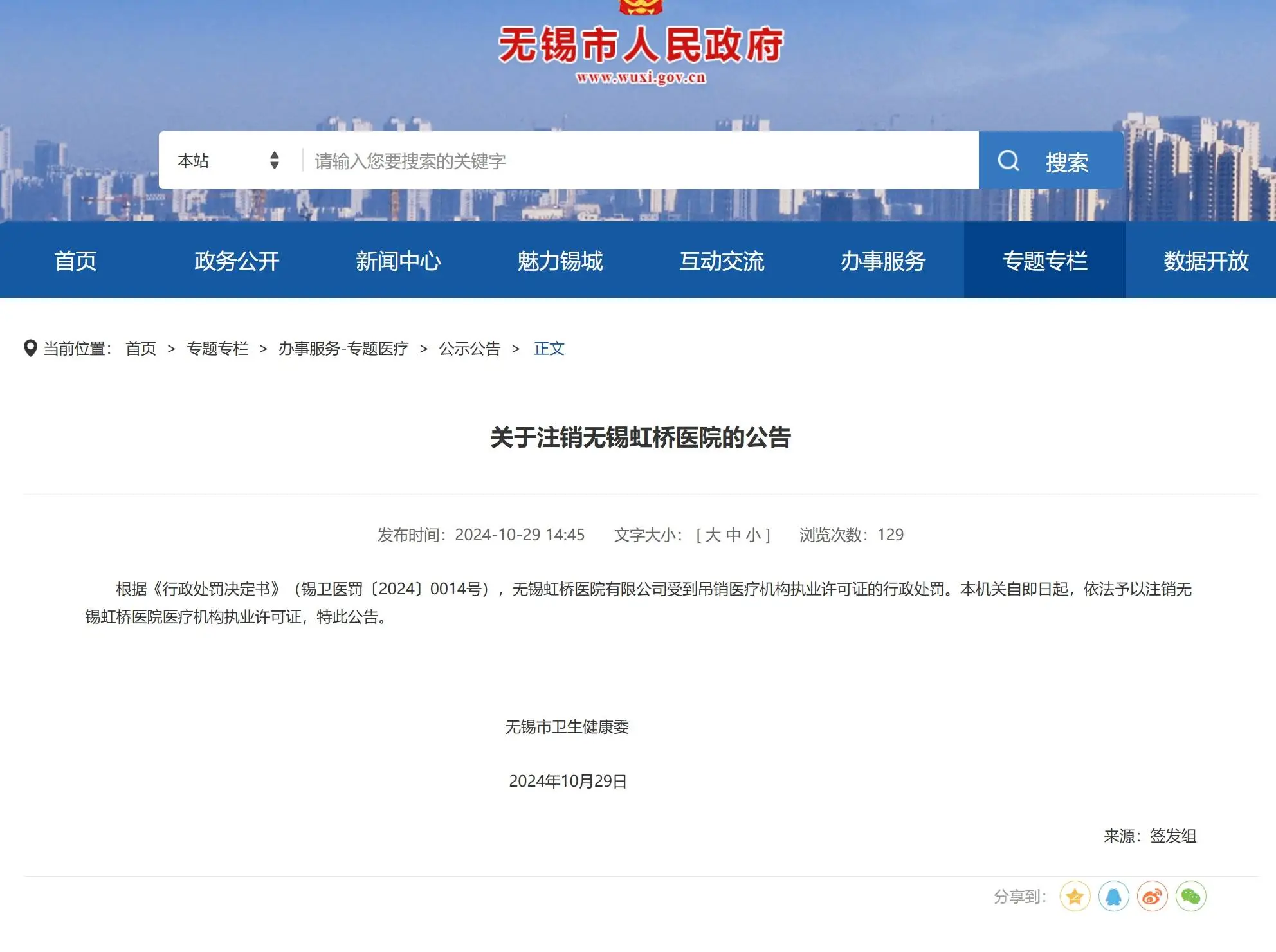Open the 办事服务 navigation menu

[882, 261]
